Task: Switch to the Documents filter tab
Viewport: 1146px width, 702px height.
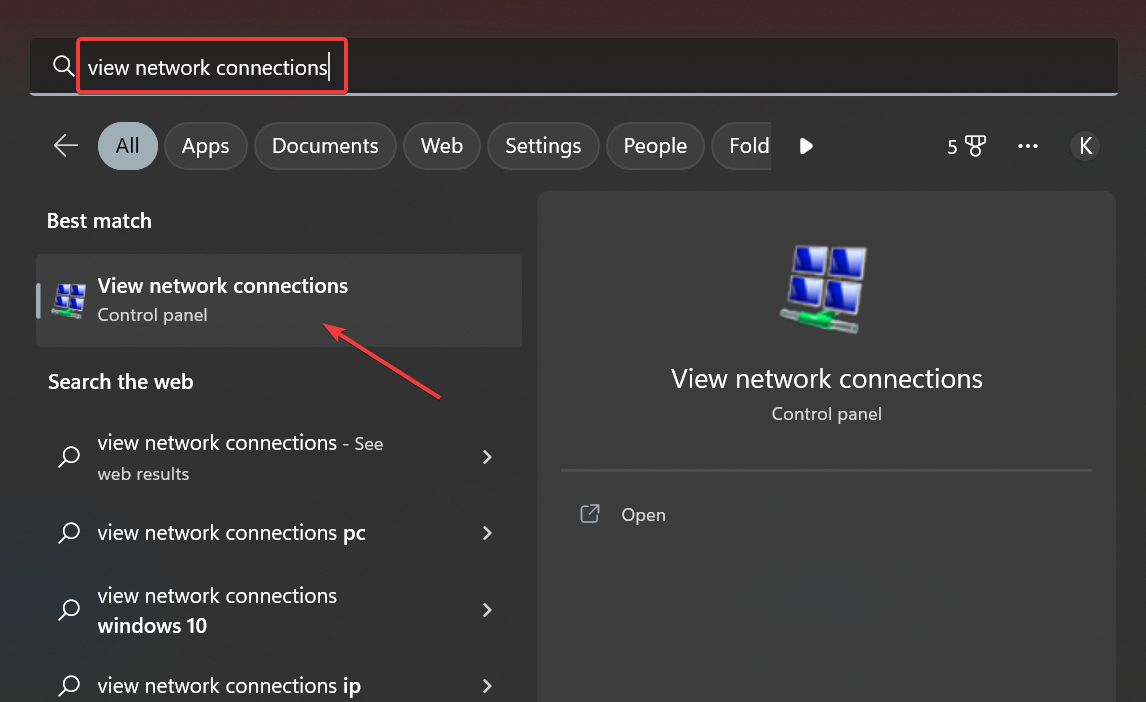Action: point(325,145)
